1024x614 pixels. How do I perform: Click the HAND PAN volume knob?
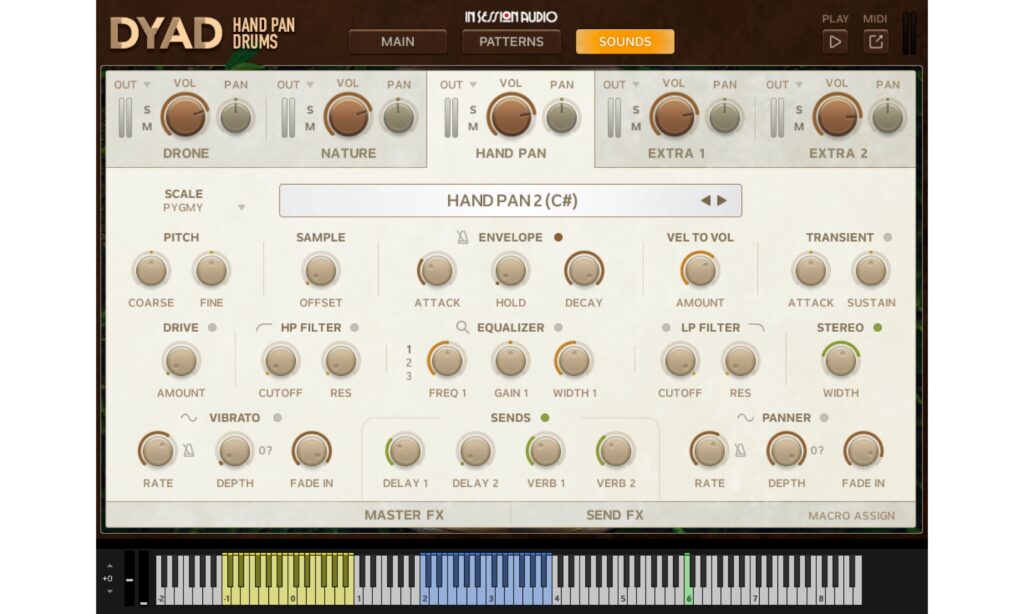point(510,116)
